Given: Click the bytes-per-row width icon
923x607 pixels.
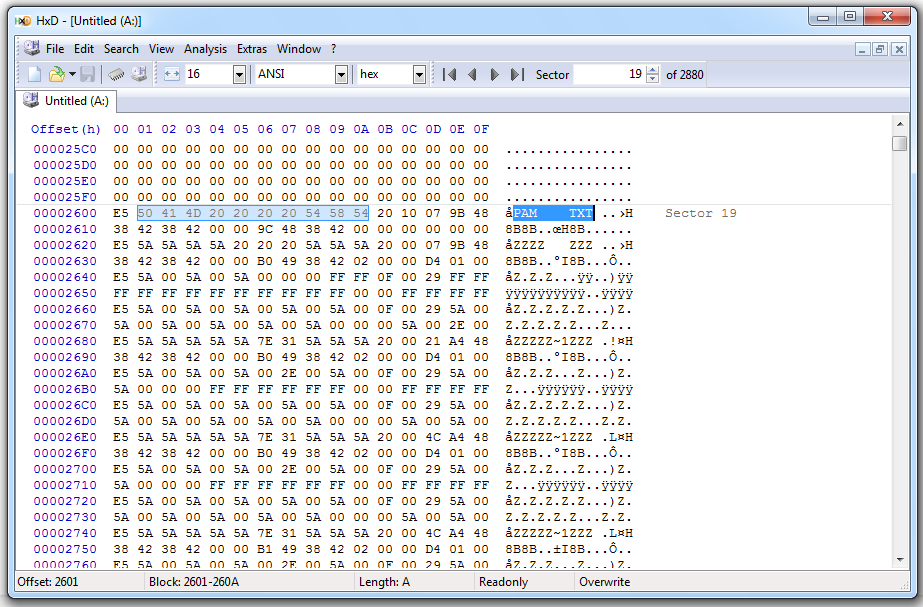Looking at the screenshot, I should 171,74.
